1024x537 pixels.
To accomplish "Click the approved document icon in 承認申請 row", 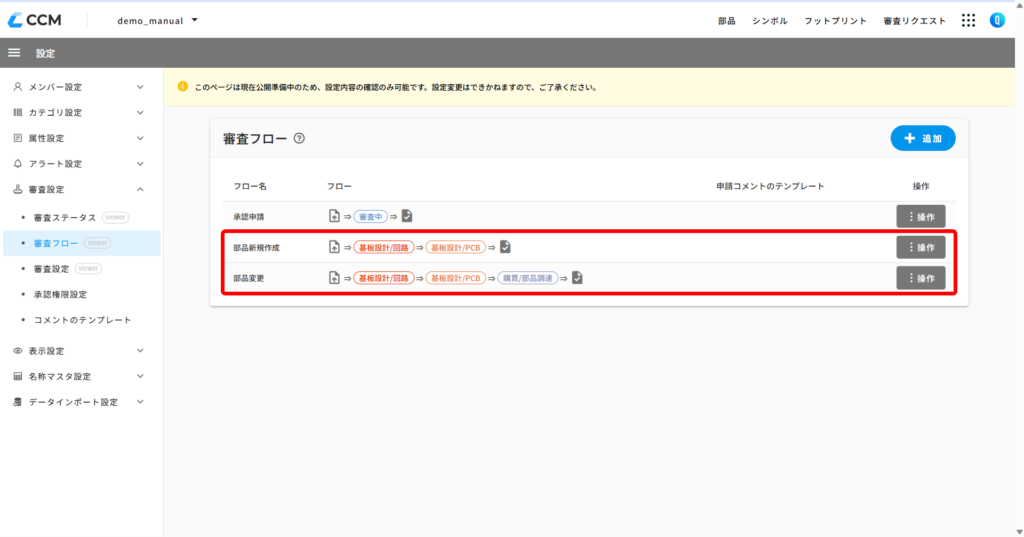I will click(407, 216).
